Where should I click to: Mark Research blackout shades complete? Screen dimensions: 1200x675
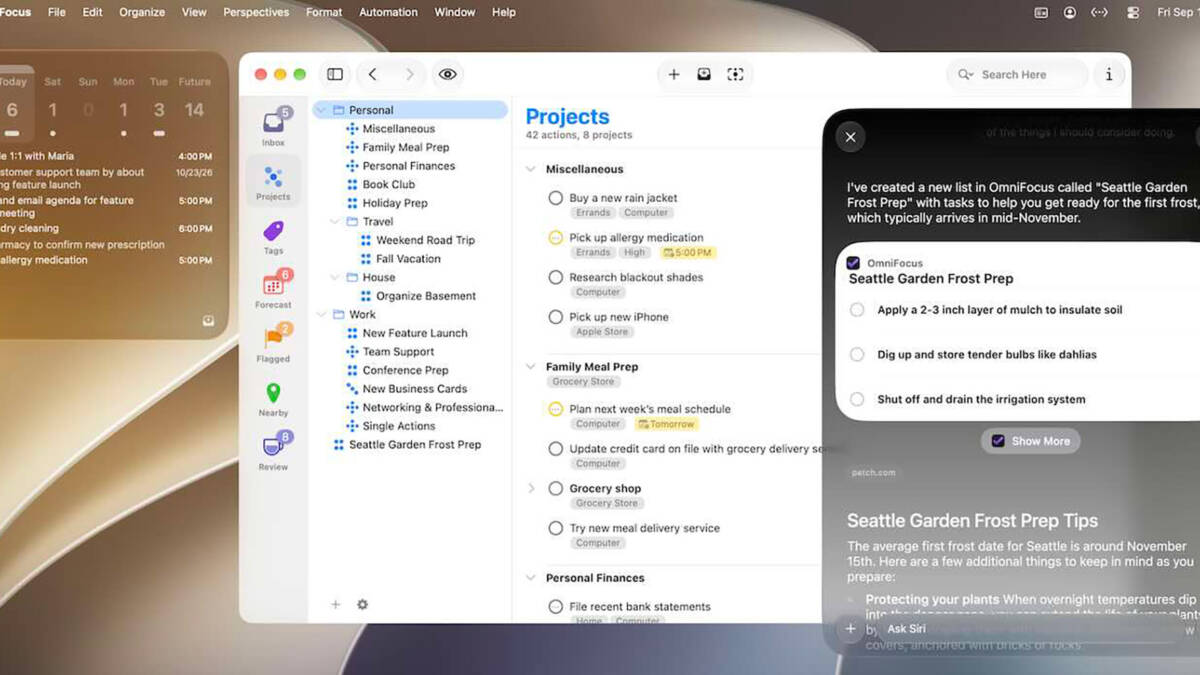(555, 277)
